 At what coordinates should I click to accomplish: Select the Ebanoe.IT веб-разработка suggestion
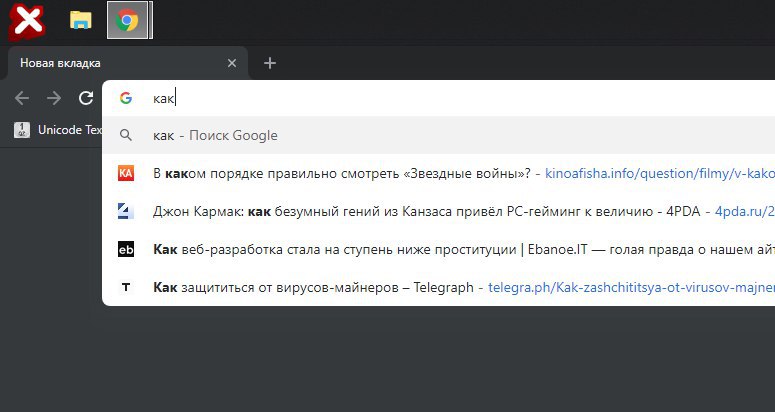(x=400, y=249)
